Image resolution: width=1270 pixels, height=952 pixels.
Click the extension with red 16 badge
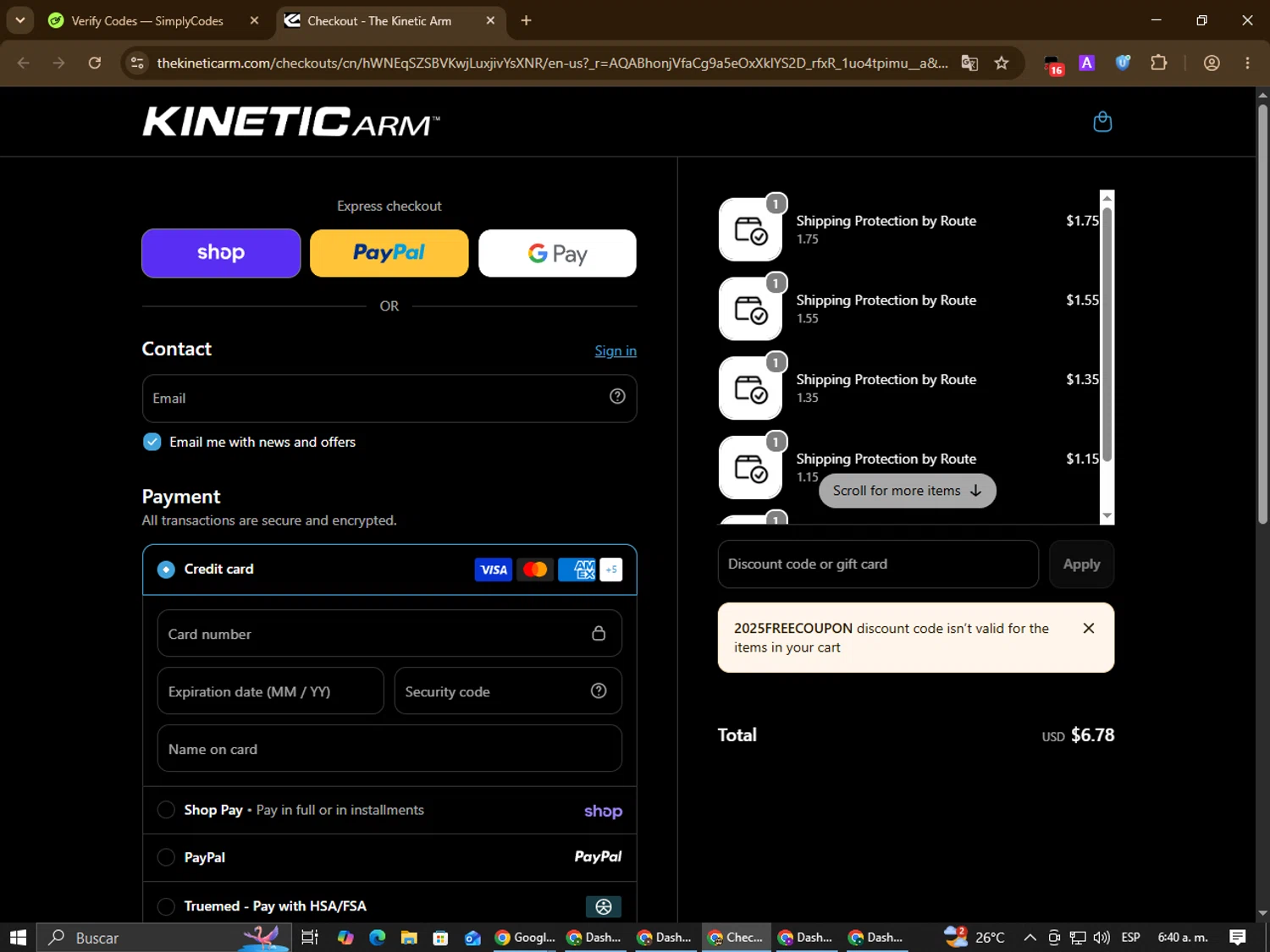pyautogui.click(x=1052, y=64)
